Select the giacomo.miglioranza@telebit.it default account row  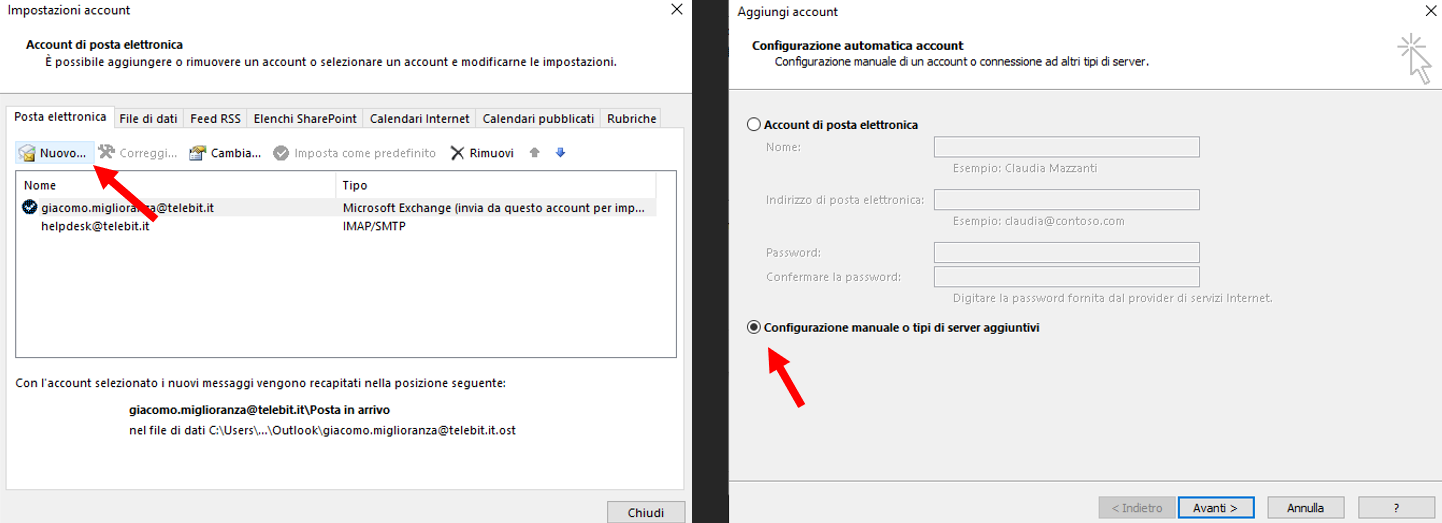click(x=128, y=208)
